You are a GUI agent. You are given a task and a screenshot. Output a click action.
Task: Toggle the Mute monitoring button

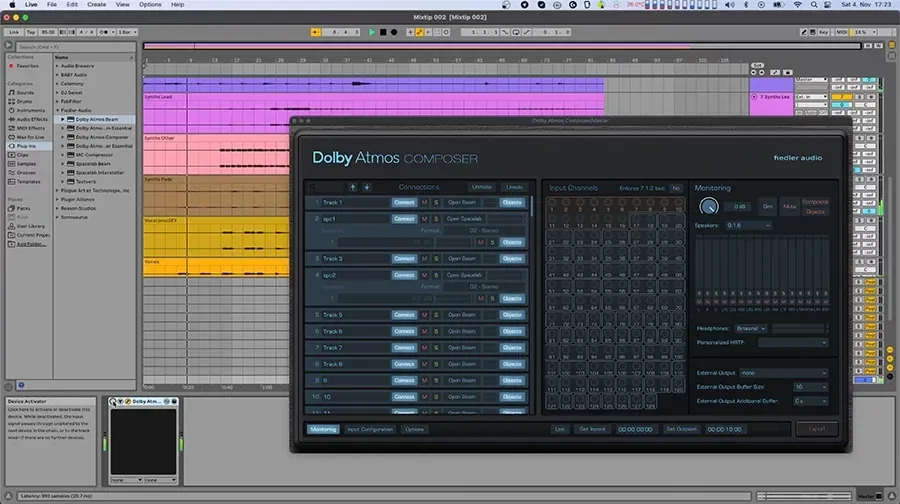click(790, 207)
